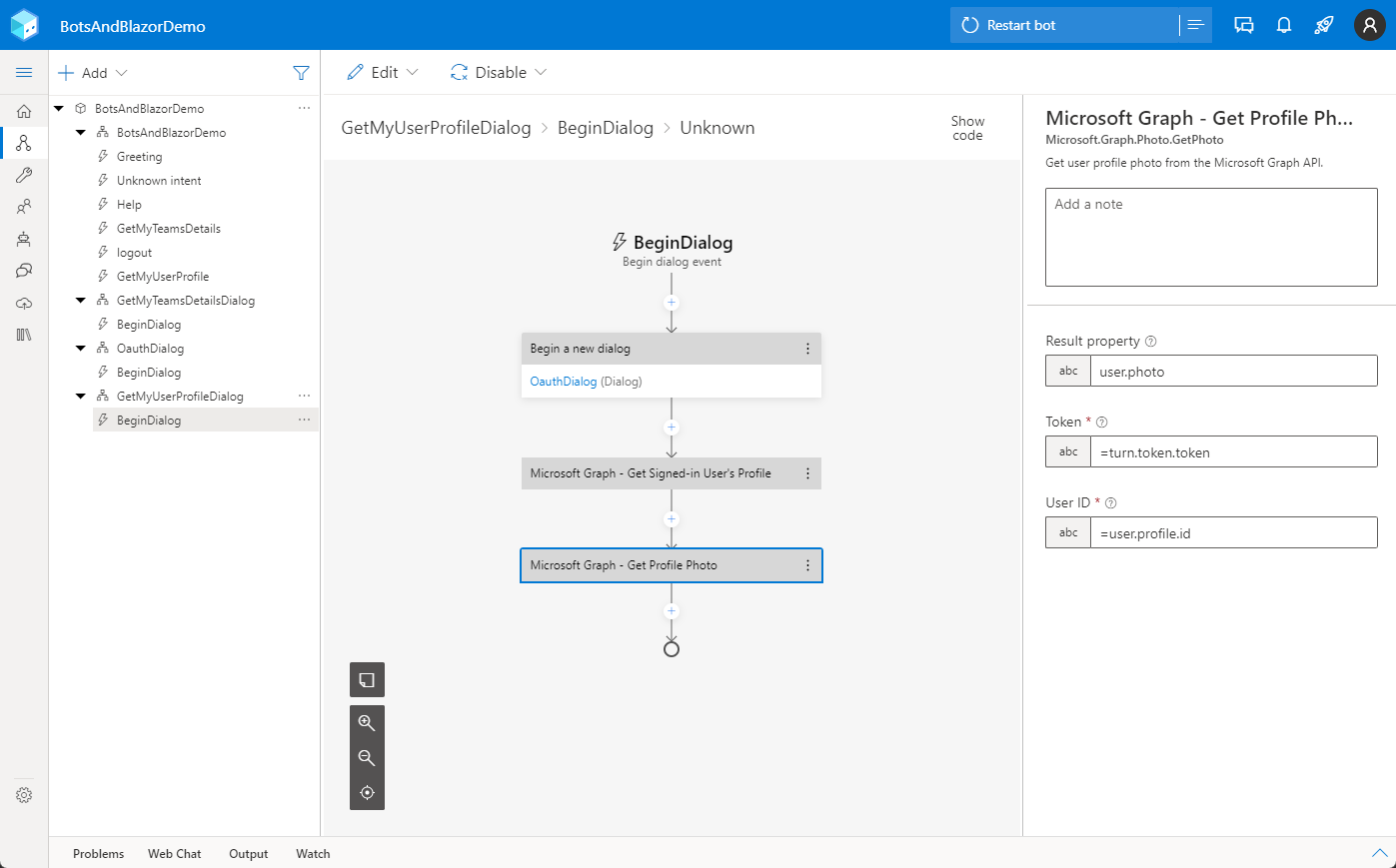Show help for Result property
Screen dimensions: 1396x868
click(x=1151, y=342)
